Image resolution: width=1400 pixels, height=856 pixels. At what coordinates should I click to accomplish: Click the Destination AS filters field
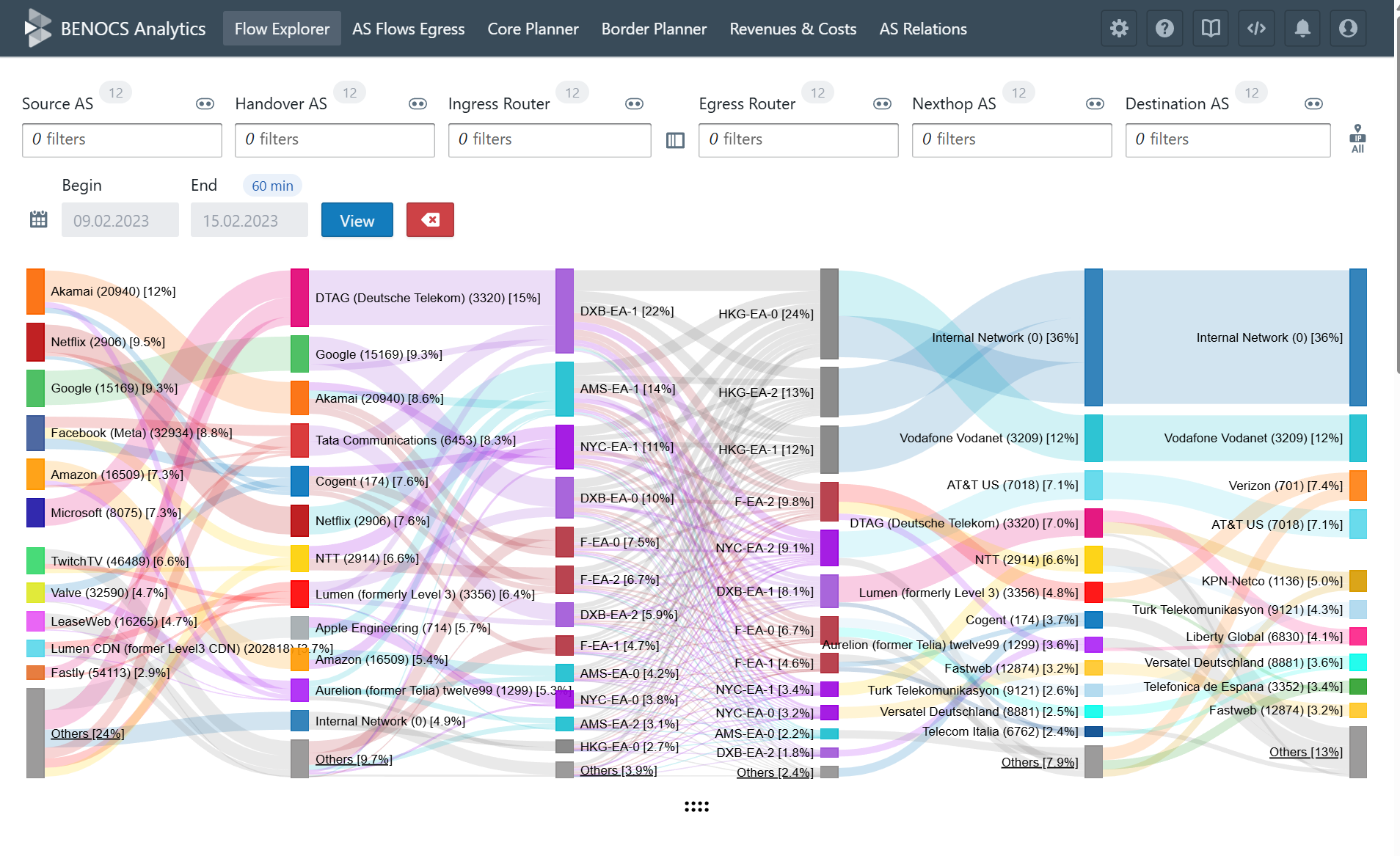click(1228, 139)
